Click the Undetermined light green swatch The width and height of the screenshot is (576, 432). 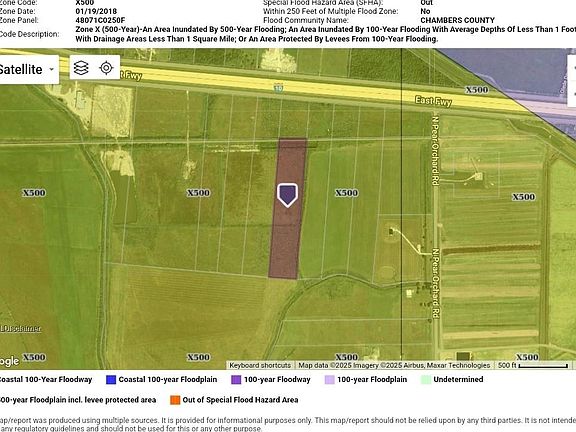(x=426, y=379)
